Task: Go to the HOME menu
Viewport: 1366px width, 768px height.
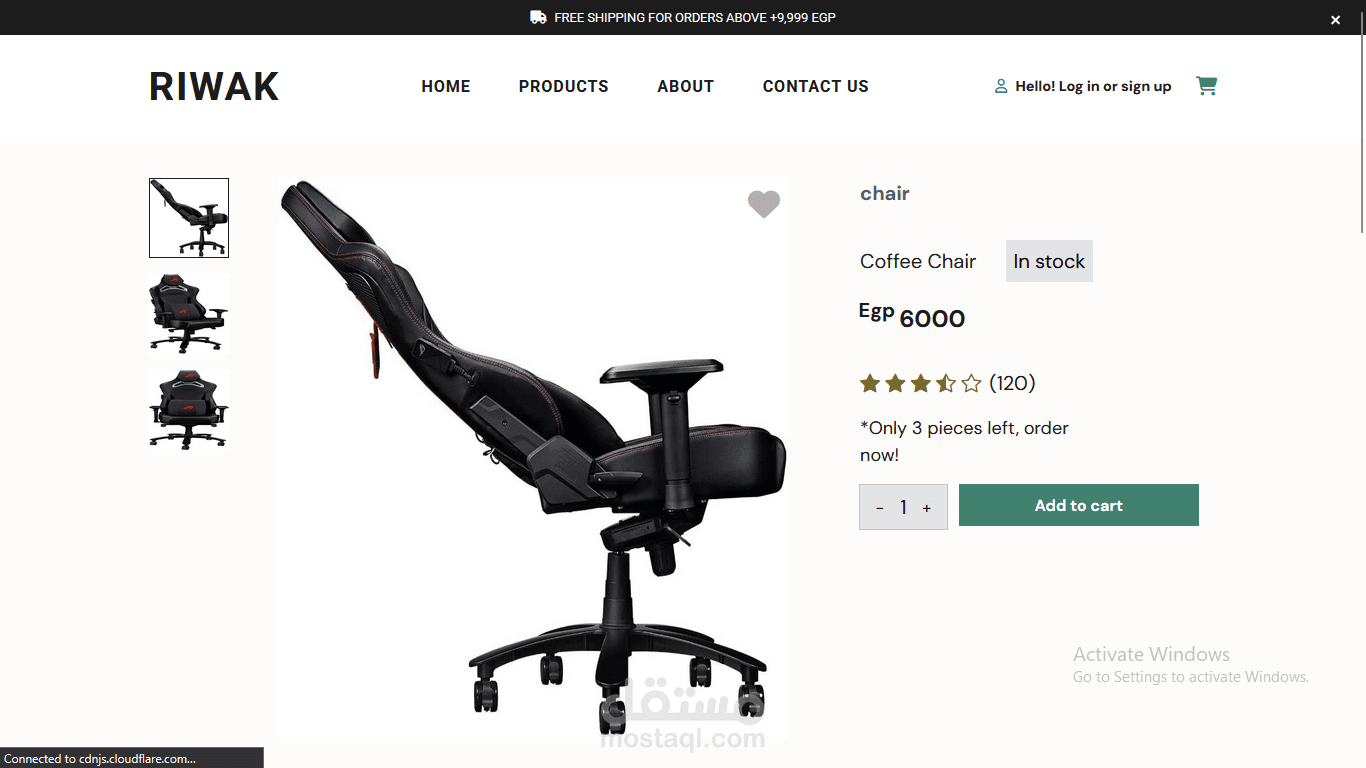Action: [446, 86]
